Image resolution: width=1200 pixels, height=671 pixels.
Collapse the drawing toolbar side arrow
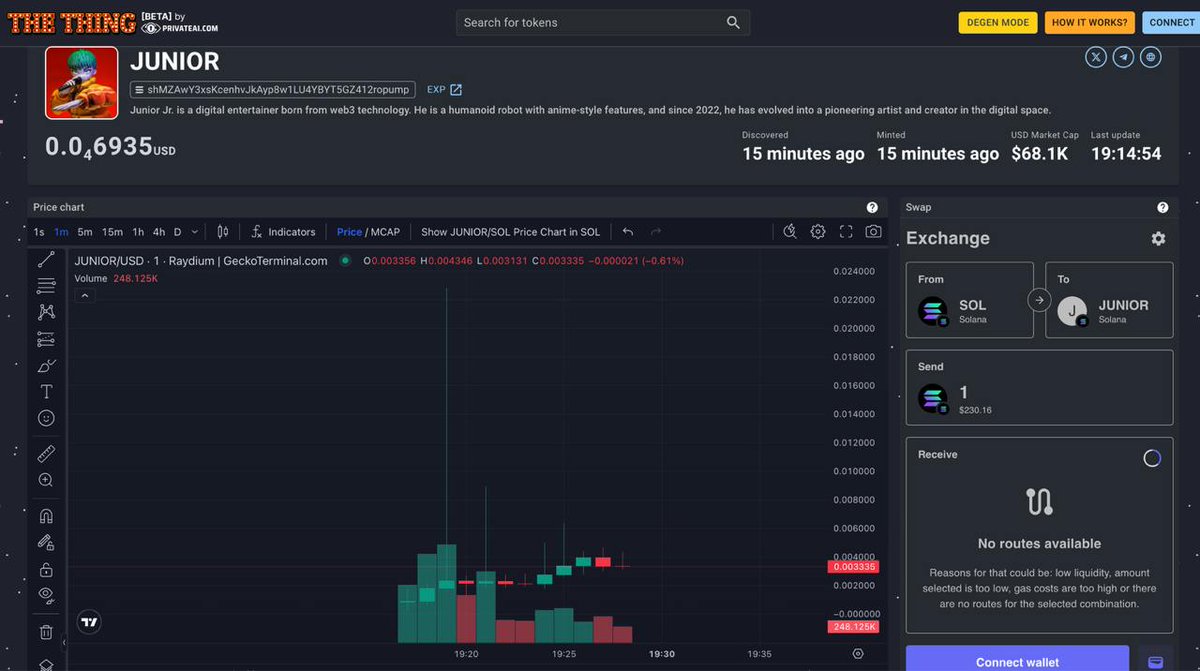64,642
